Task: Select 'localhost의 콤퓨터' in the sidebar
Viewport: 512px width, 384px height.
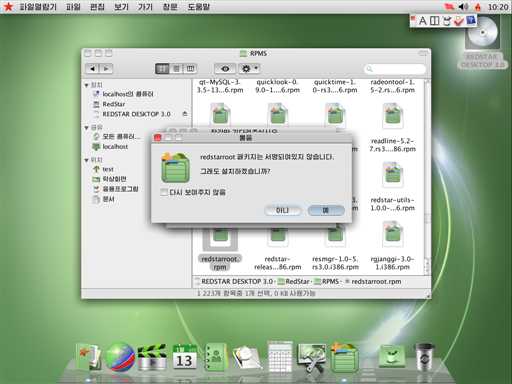Action: [x=123, y=94]
